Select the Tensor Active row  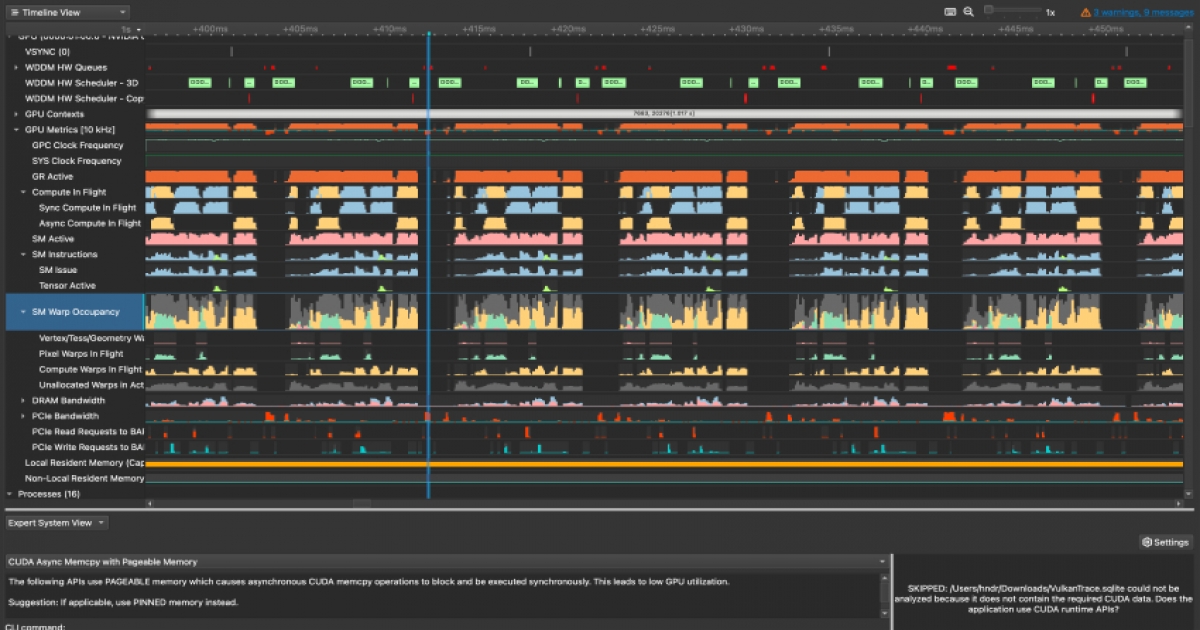pos(67,285)
